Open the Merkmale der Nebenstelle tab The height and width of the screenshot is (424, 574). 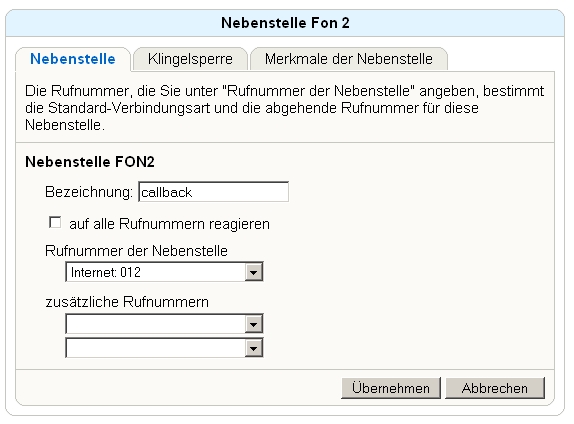(x=348, y=59)
